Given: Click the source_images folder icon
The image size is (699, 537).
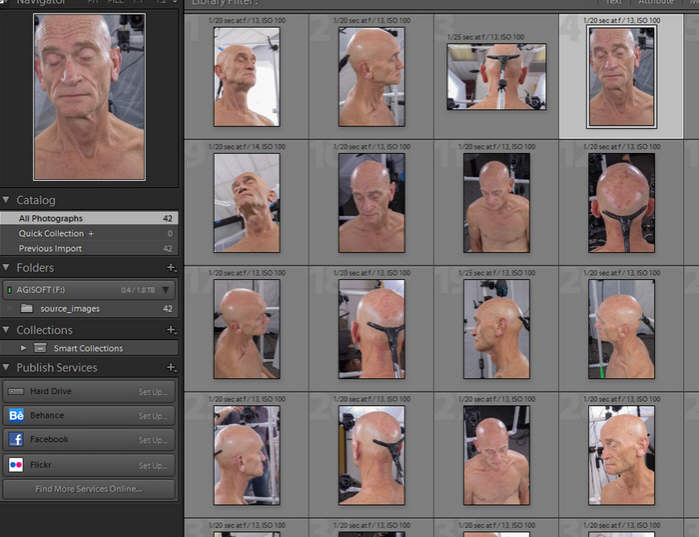Looking at the screenshot, I should coord(27,308).
